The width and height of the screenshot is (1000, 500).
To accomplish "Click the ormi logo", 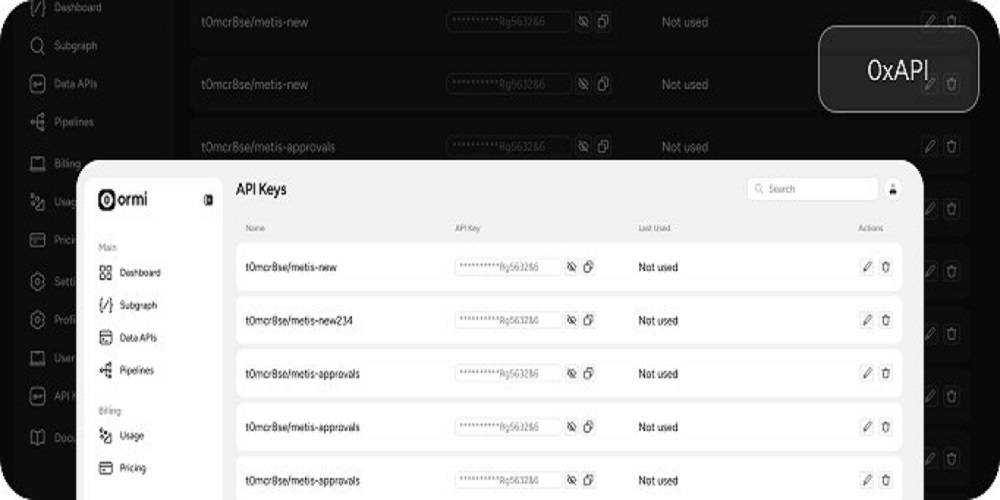I will (123, 200).
